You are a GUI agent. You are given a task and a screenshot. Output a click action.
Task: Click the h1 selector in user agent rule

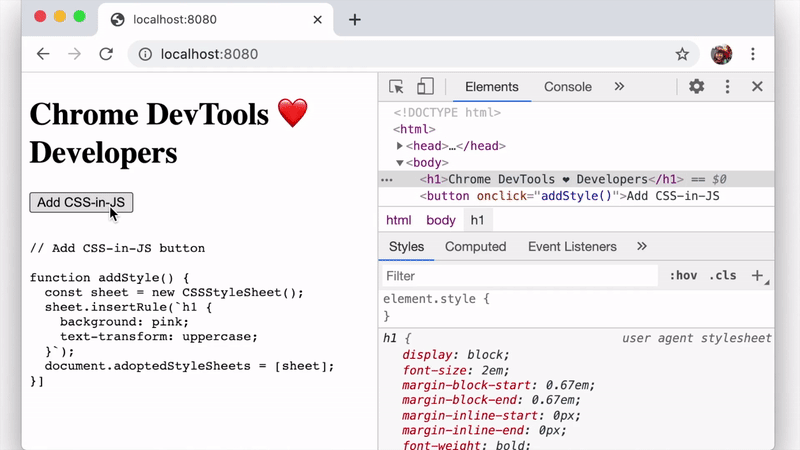point(390,338)
